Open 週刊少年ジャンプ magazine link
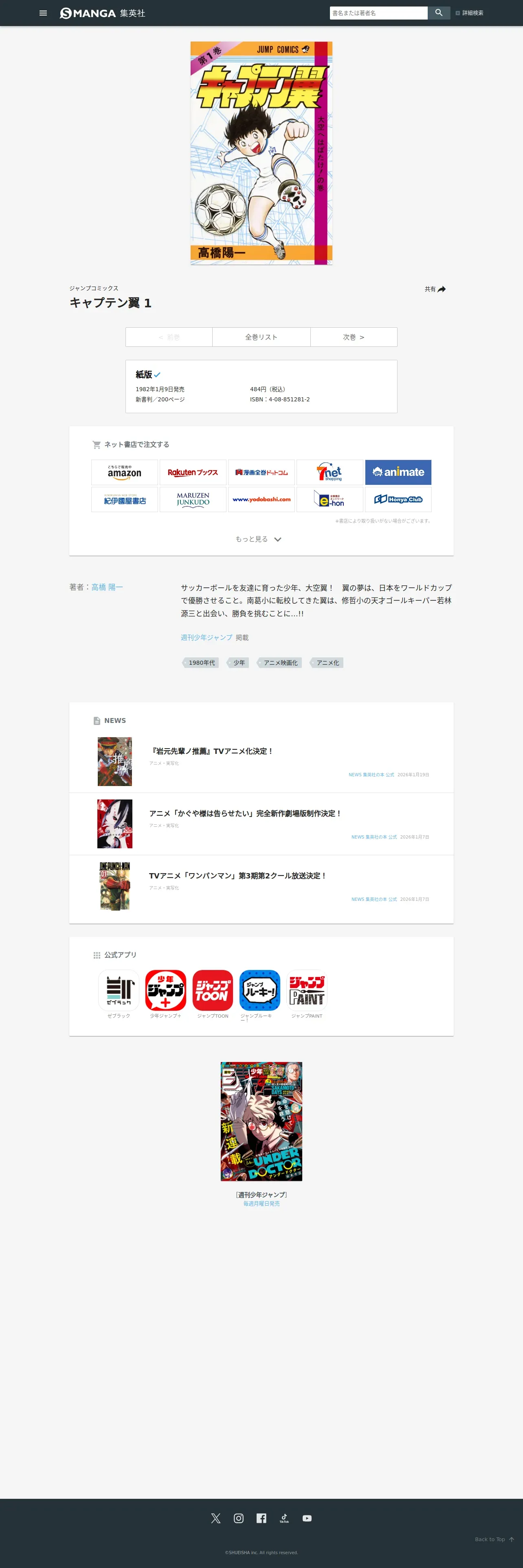 pos(207,637)
